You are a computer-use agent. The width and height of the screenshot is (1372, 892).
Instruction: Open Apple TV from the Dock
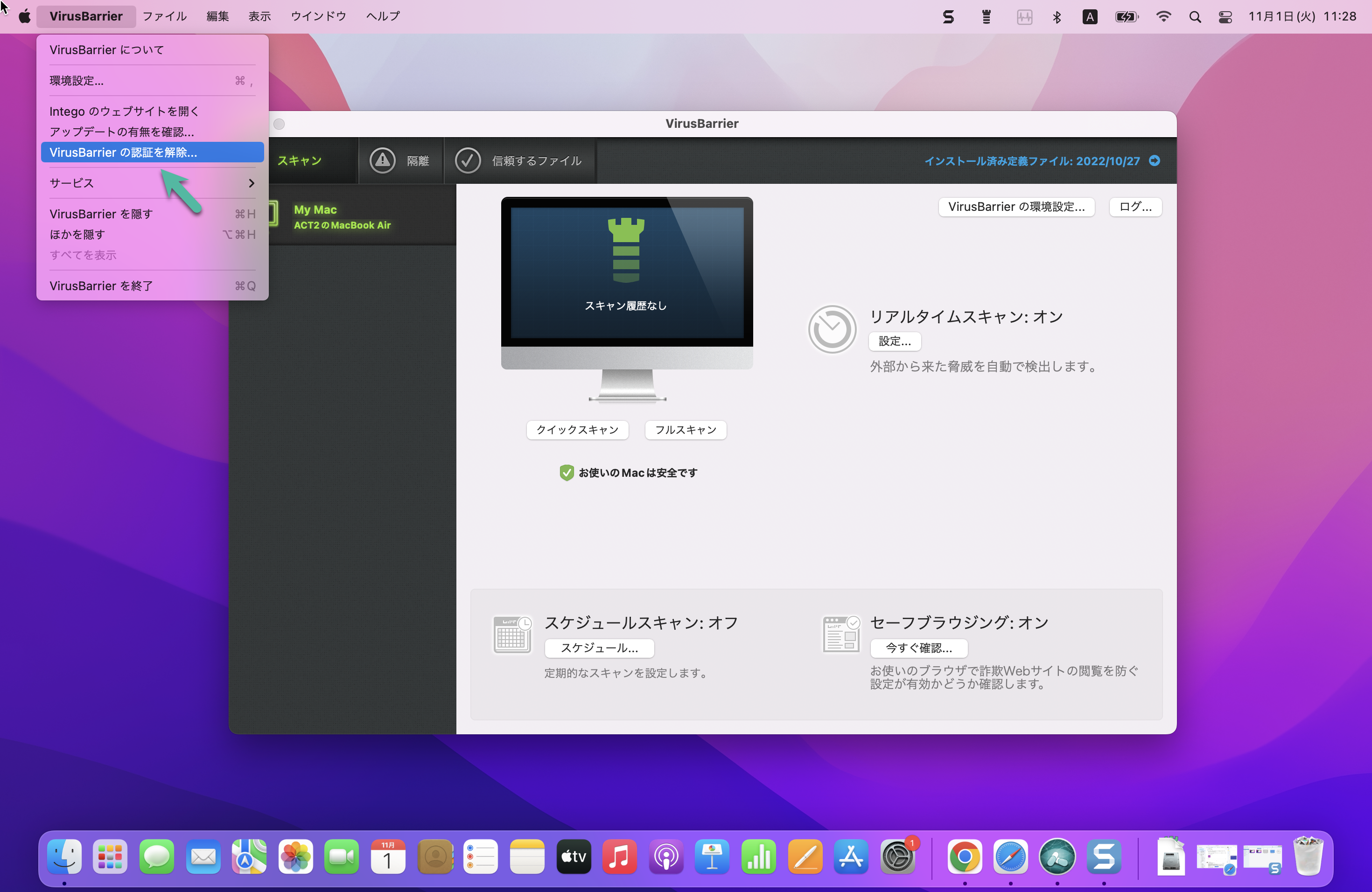tap(574, 856)
